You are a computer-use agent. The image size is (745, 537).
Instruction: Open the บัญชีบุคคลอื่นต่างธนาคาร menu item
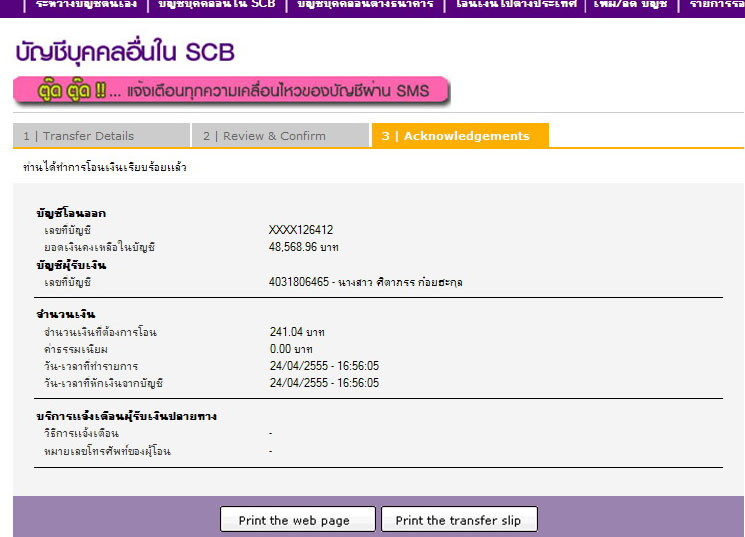pos(365,4)
